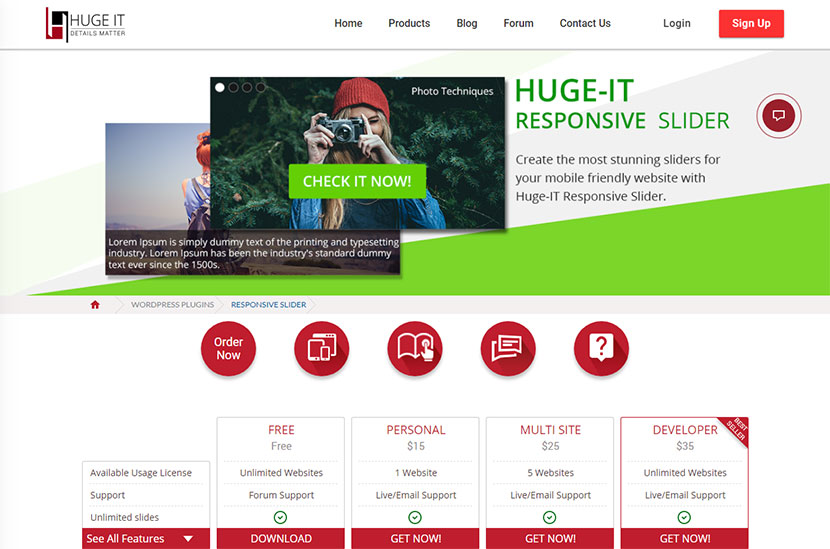Select the fourth slider dot
The width and height of the screenshot is (830, 549).
(x=260, y=87)
